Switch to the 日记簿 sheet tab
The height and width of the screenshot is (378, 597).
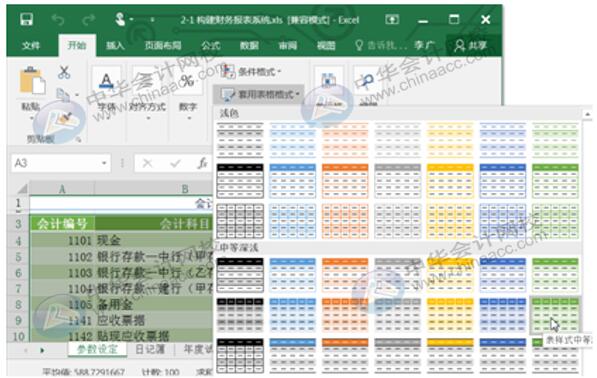[150, 349]
